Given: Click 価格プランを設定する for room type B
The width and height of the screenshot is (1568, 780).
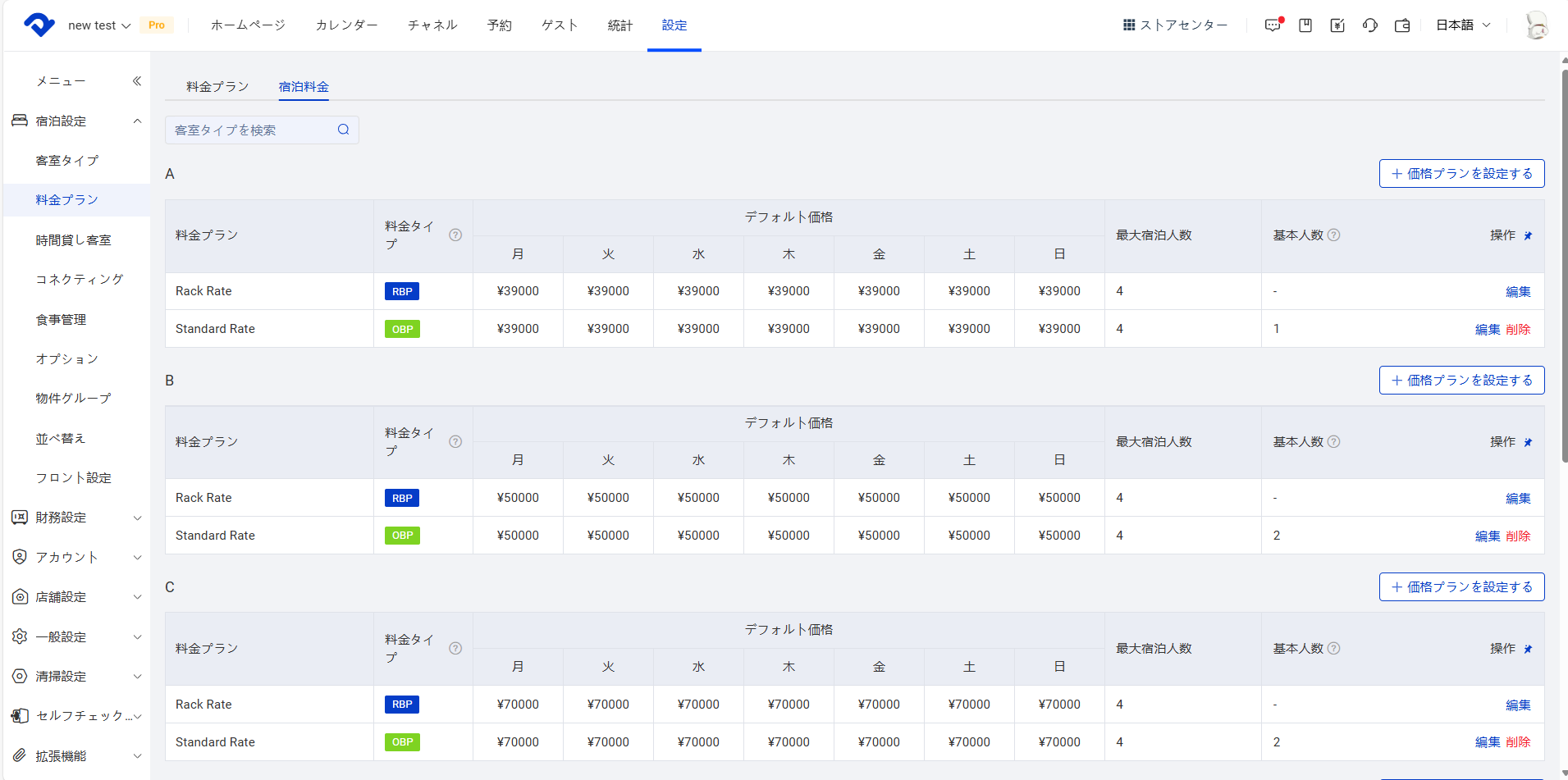Looking at the screenshot, I should (x=1461, y=381).
